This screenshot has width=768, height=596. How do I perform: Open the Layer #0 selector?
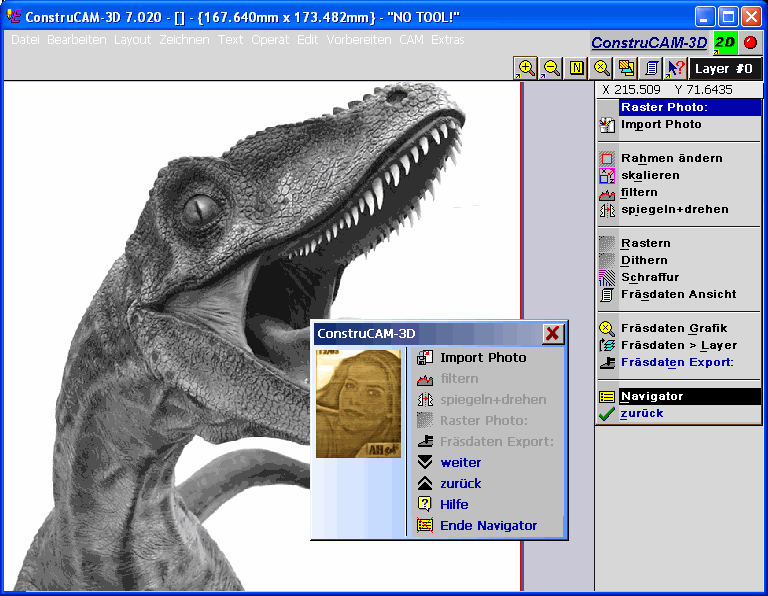pyautogui.click(x=725, y=69)
